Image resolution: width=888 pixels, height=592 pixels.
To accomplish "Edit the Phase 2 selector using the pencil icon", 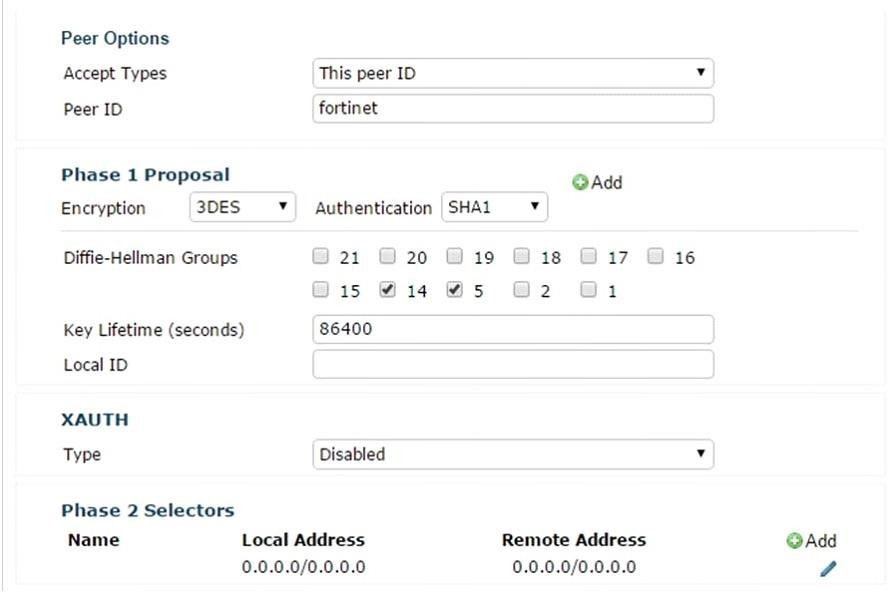I will (x=828, y=568).
